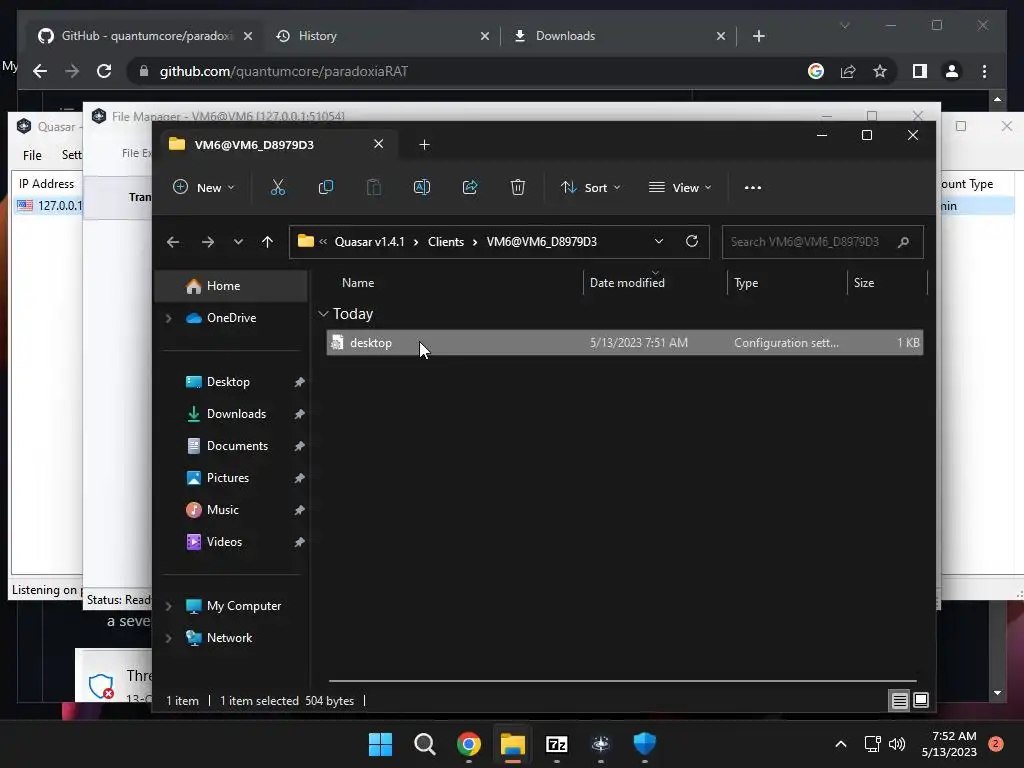Screen dimensions: 1024x768
Task: Close the VM6@VM6_D8979D3 Explorer tab
Action: coord(378,144)
